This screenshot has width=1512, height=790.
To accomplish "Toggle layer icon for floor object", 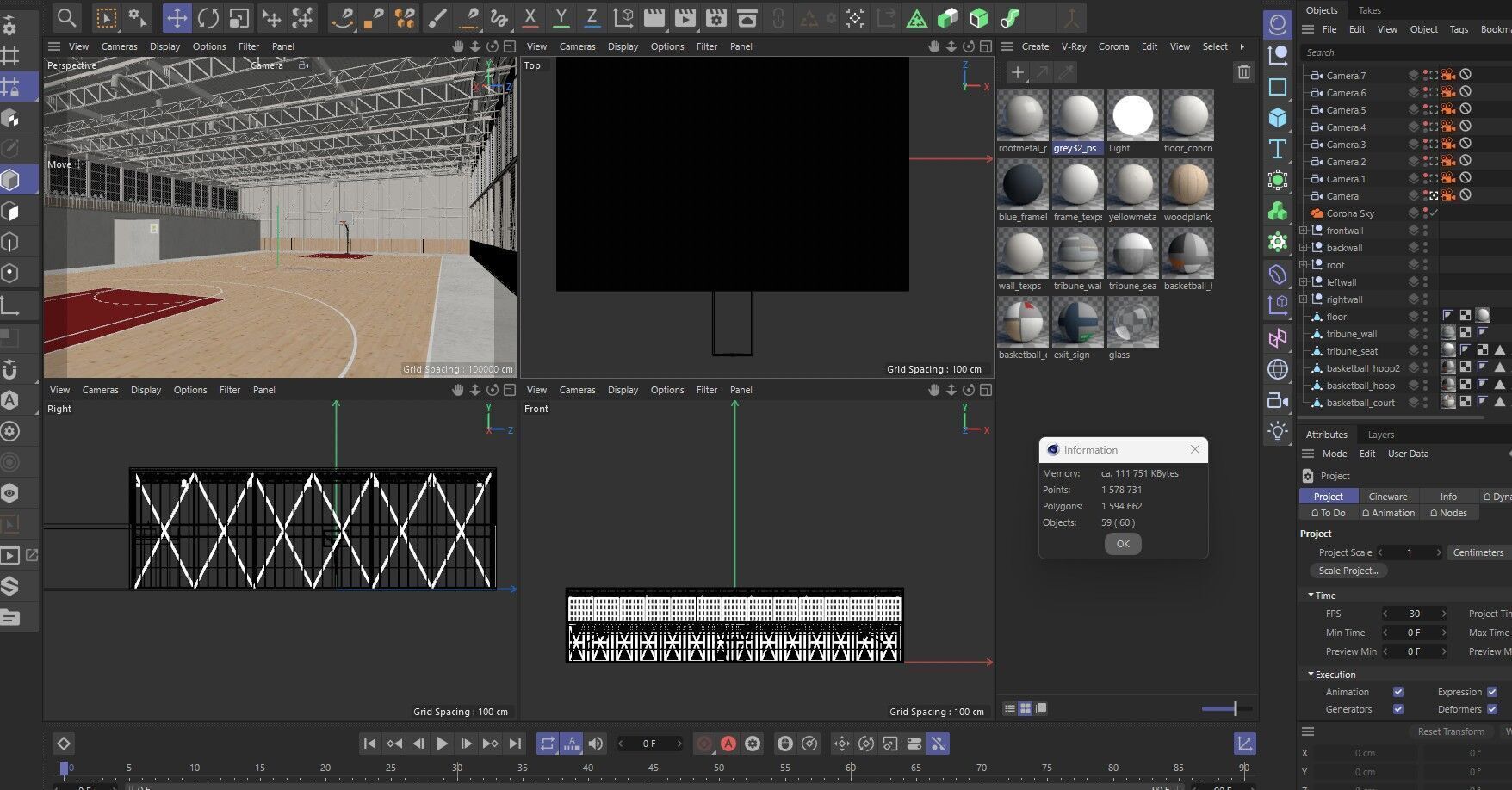I will point(1413,317).
